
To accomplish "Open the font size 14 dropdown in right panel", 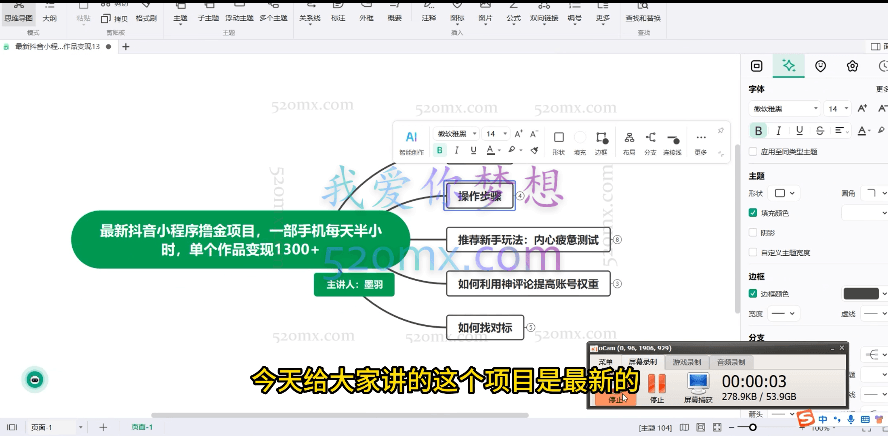I will 838,108.
